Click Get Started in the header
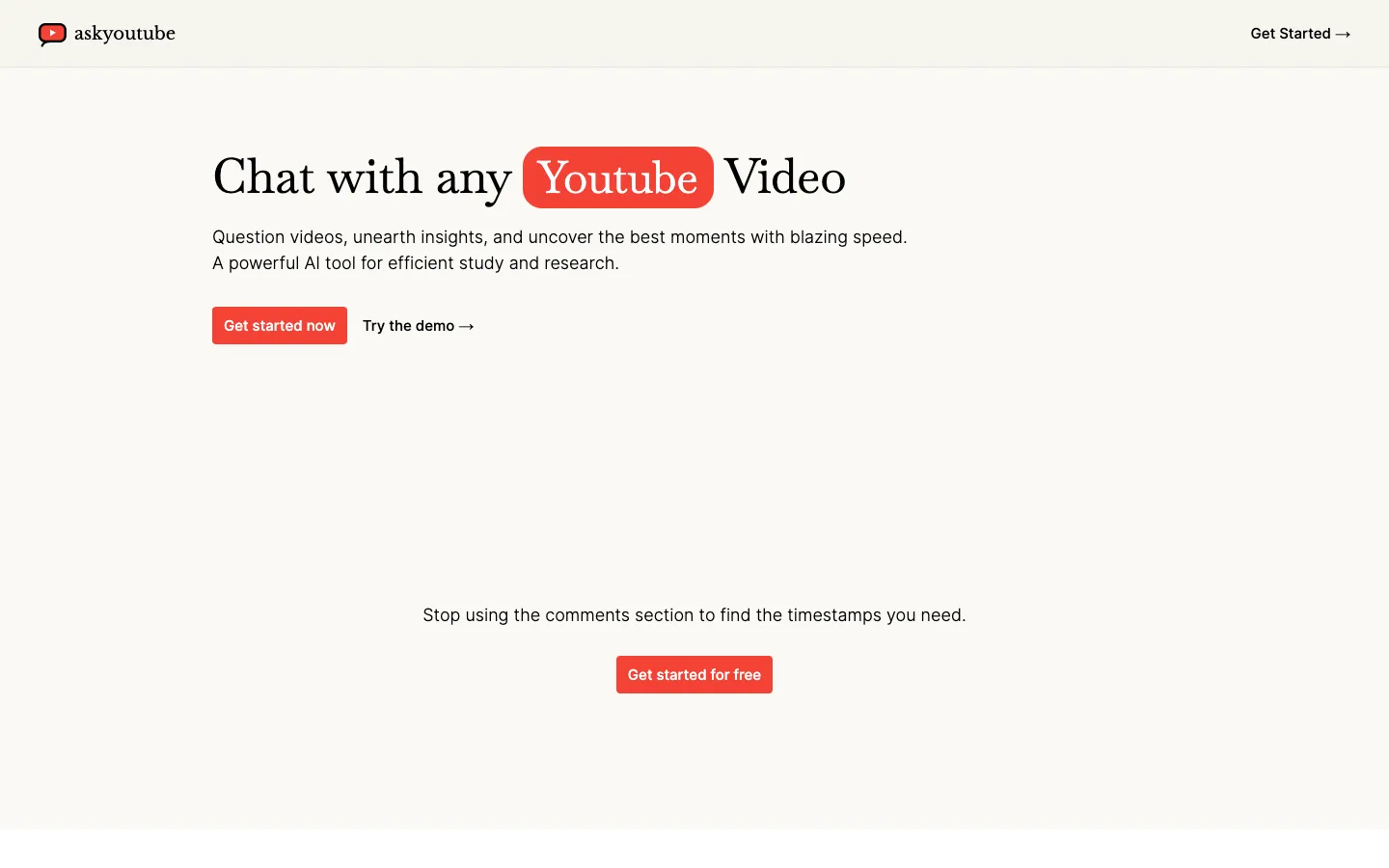The image size is (1389, 868). (x=1300, y=34)
